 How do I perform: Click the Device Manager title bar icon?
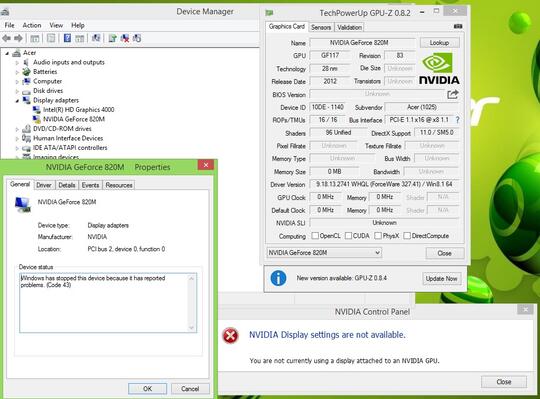click(x=4, y=12)
